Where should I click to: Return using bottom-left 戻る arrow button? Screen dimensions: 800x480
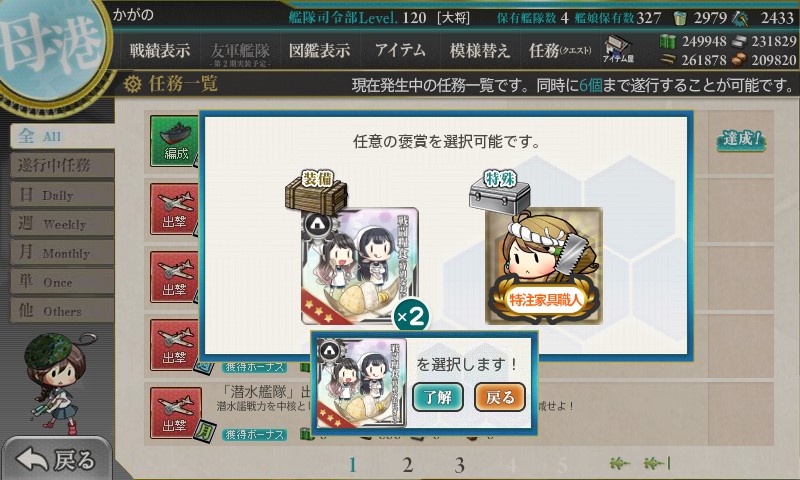[x=56, y=459]
